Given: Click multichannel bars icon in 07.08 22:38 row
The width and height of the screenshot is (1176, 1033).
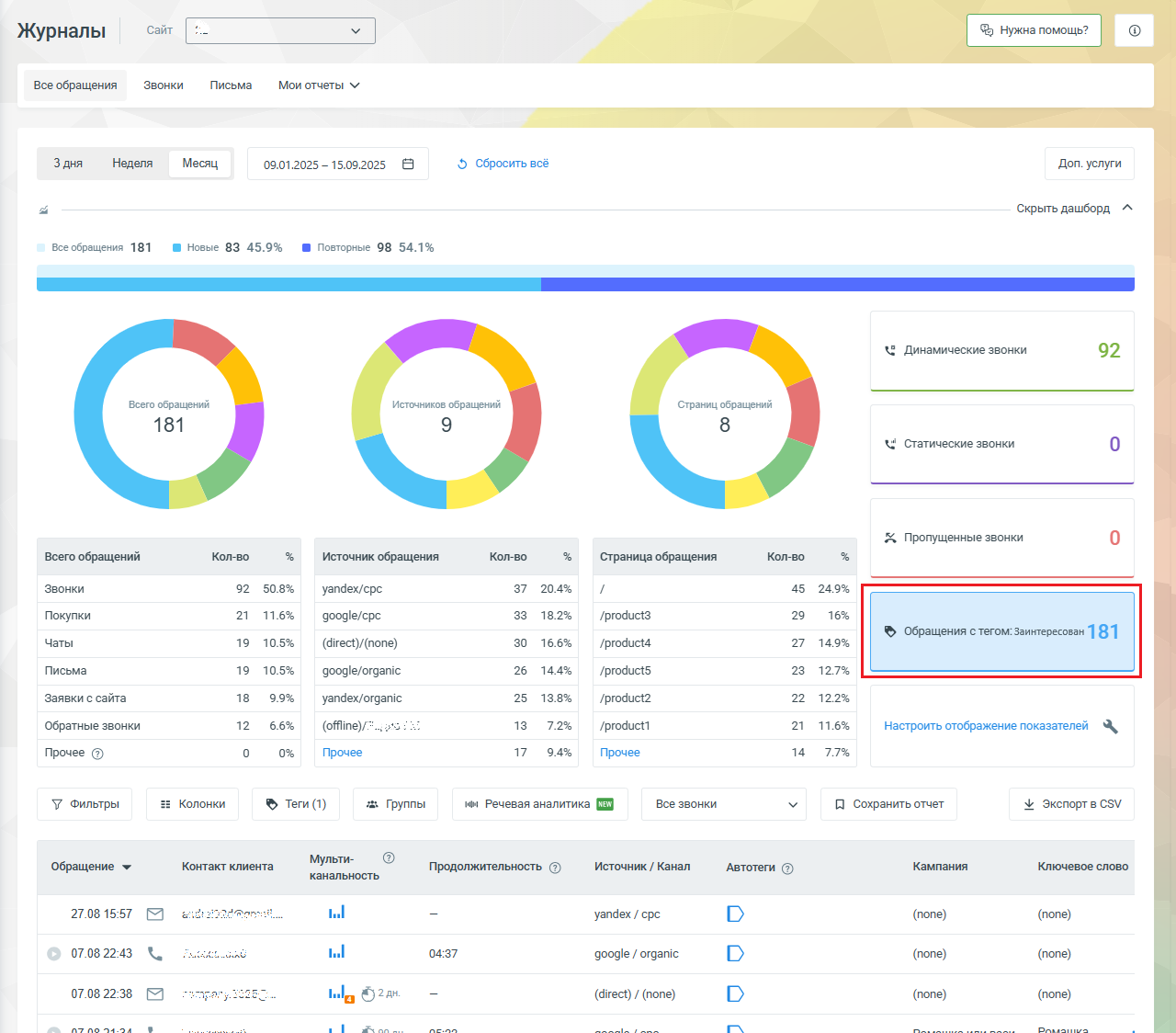Looking at the screenshot, I should point(337,993).
